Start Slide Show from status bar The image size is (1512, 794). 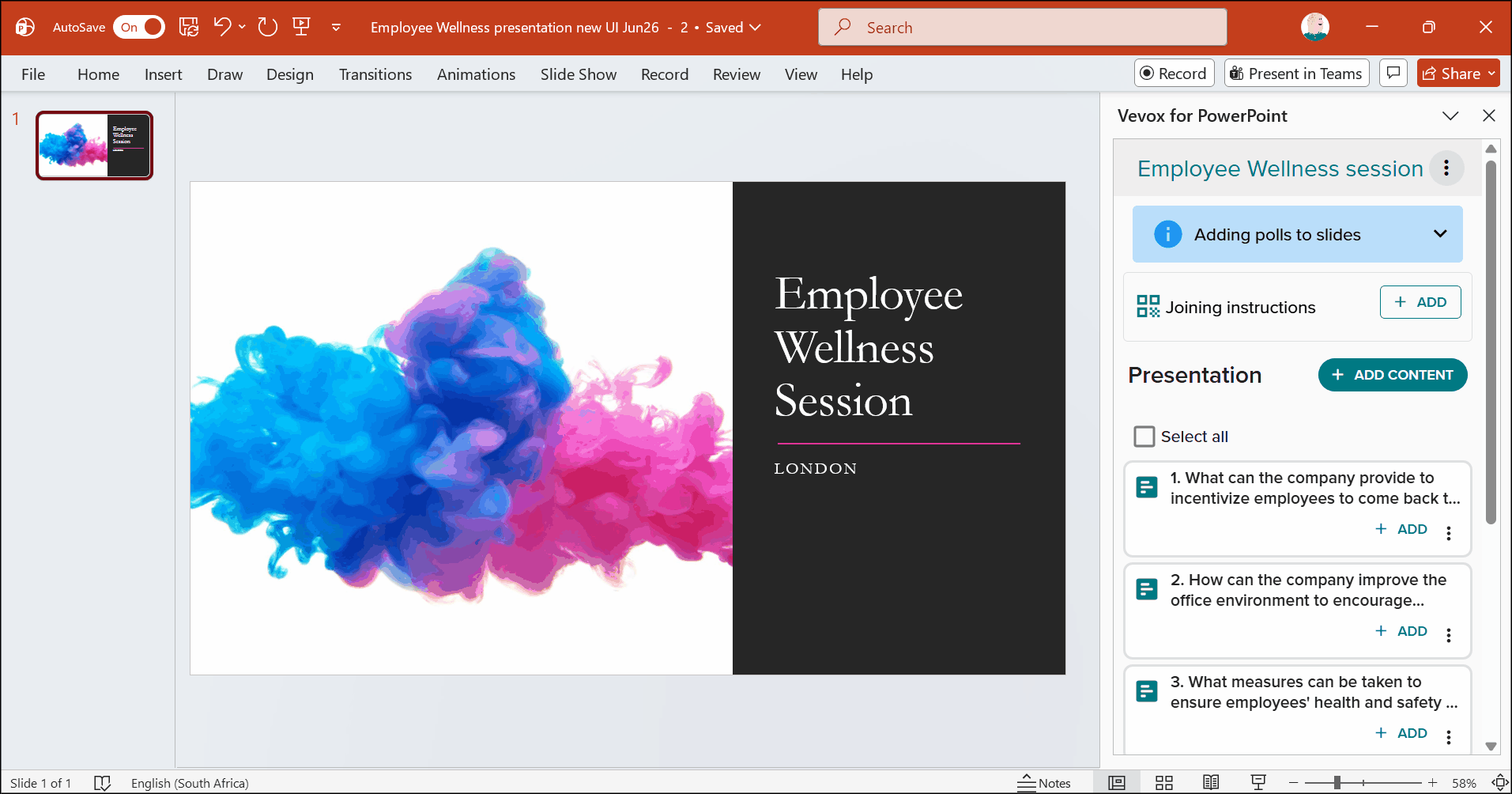click(x=1258, y=783)
